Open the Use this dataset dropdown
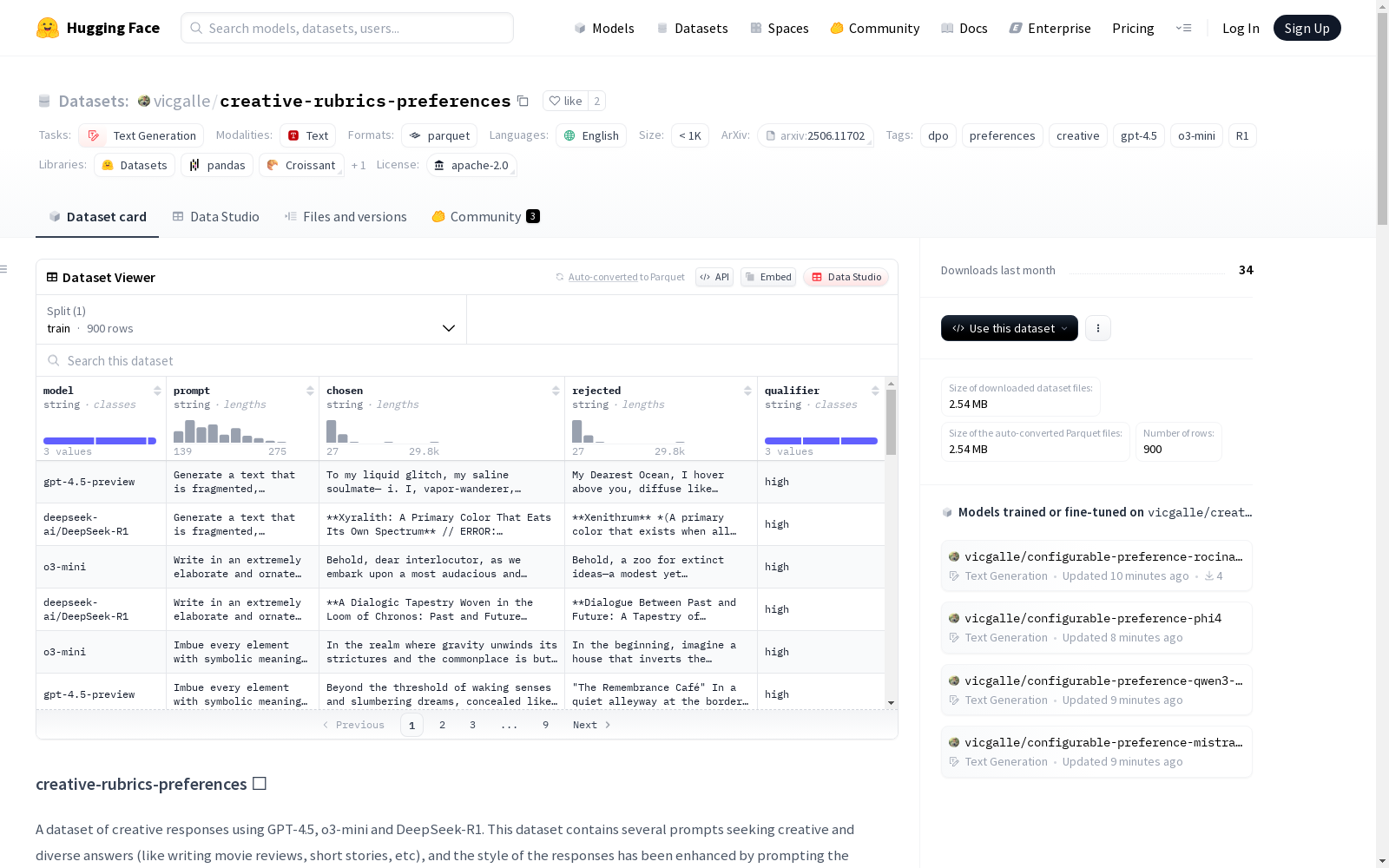 tap(1010, 328)
